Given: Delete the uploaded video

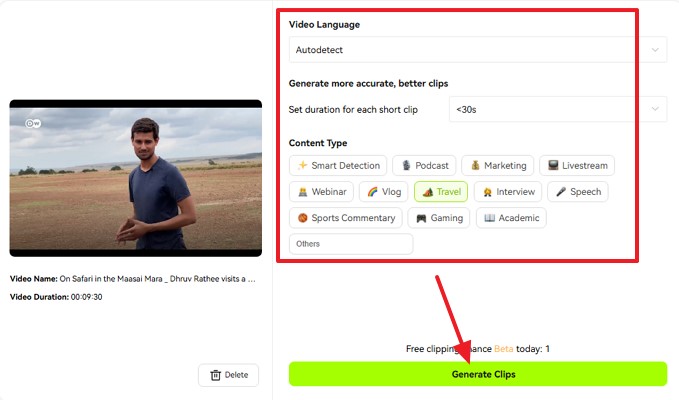Looking at the screenshot, I should click(229, 375).
